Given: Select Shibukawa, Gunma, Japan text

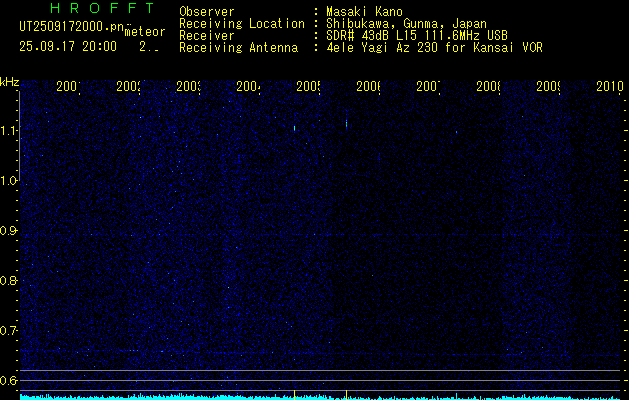Looking at the screenshot, I should click(406, 24).
